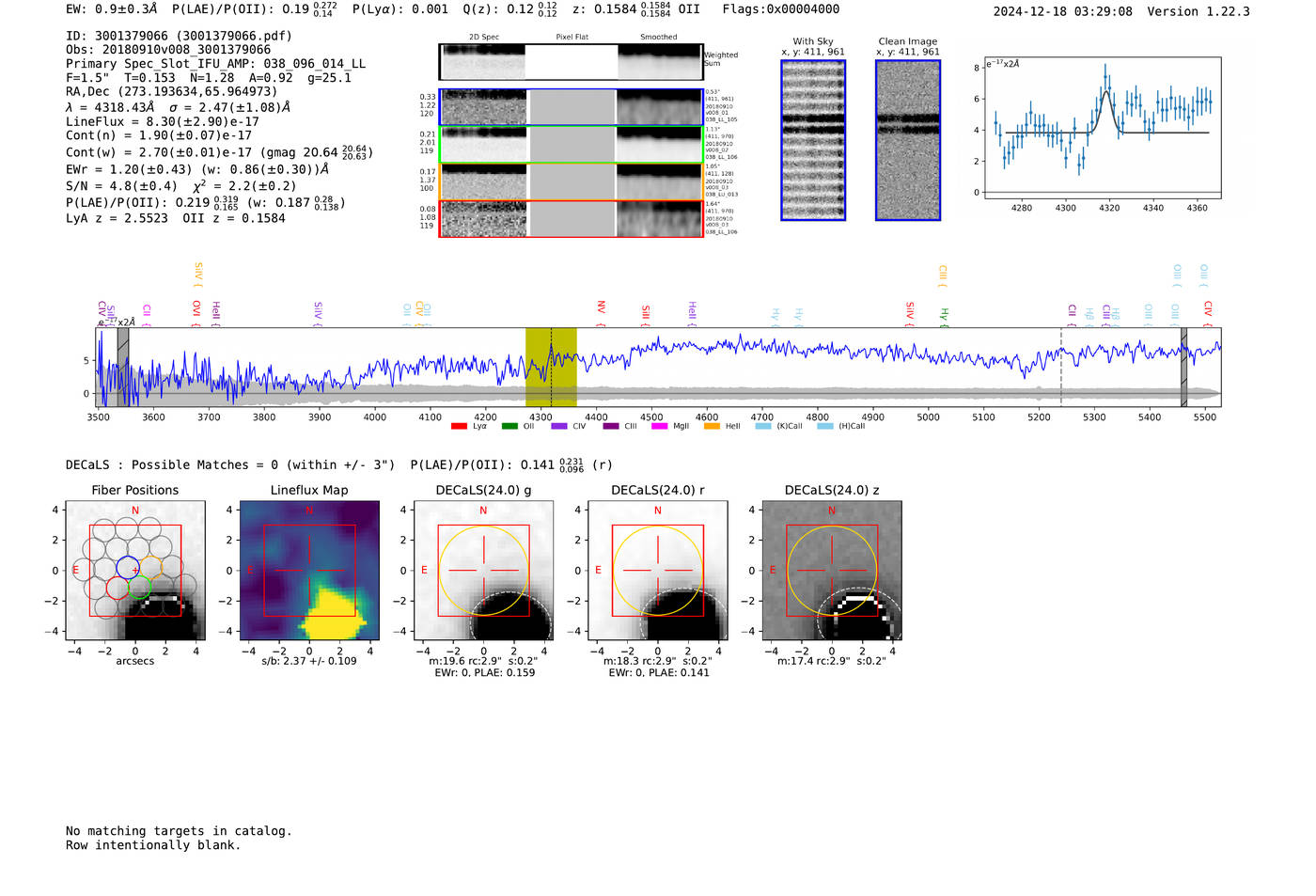Click the red Lyα legend swatch
The height and width of the screenshot is (896, 1316).
coord(459,426)
